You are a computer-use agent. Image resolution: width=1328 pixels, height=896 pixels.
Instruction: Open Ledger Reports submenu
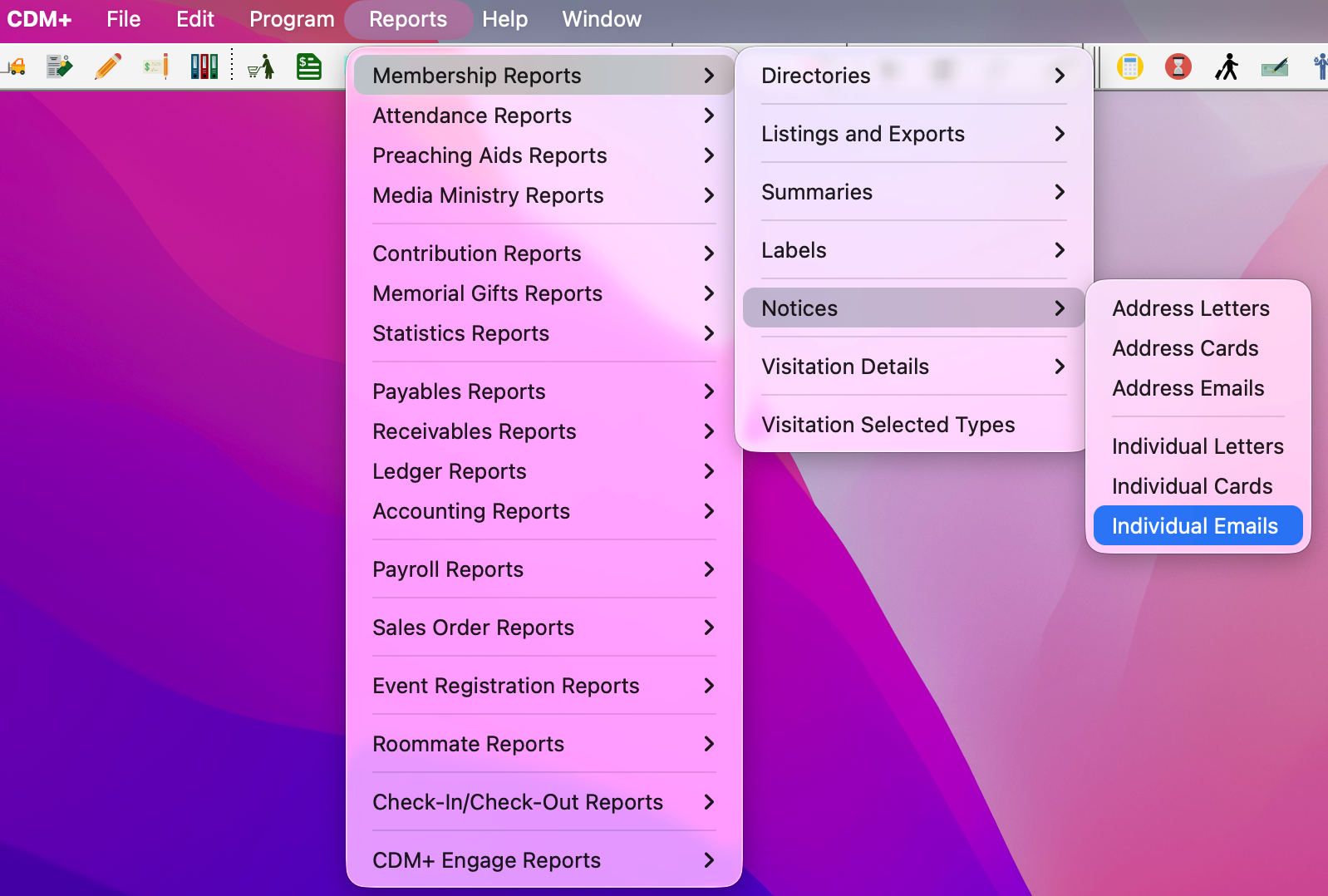coord(543,471)
